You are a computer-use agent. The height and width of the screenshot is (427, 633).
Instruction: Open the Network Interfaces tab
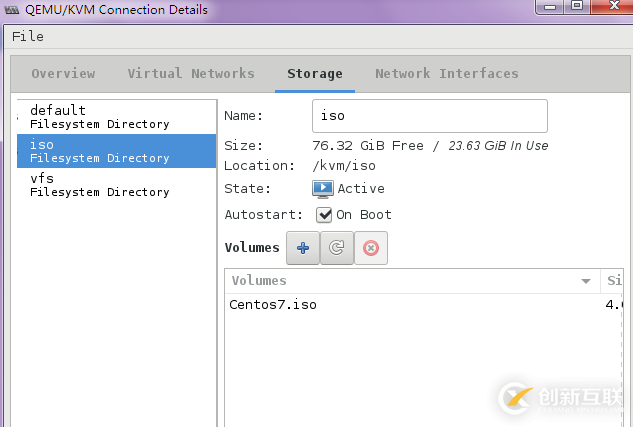point(447,73)
